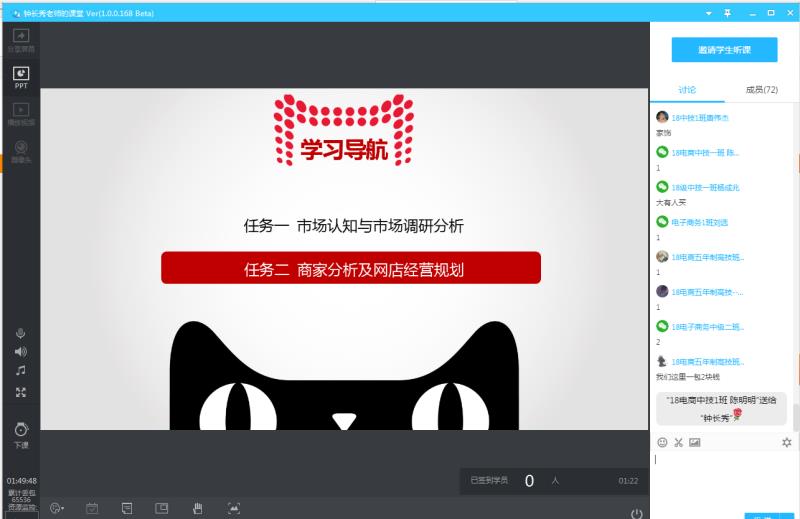Image resolution: width=800 pixels, height=519 pixels.
Task: Click the 邀请学生听课 invite button
Action: click(x=724, y=50)
